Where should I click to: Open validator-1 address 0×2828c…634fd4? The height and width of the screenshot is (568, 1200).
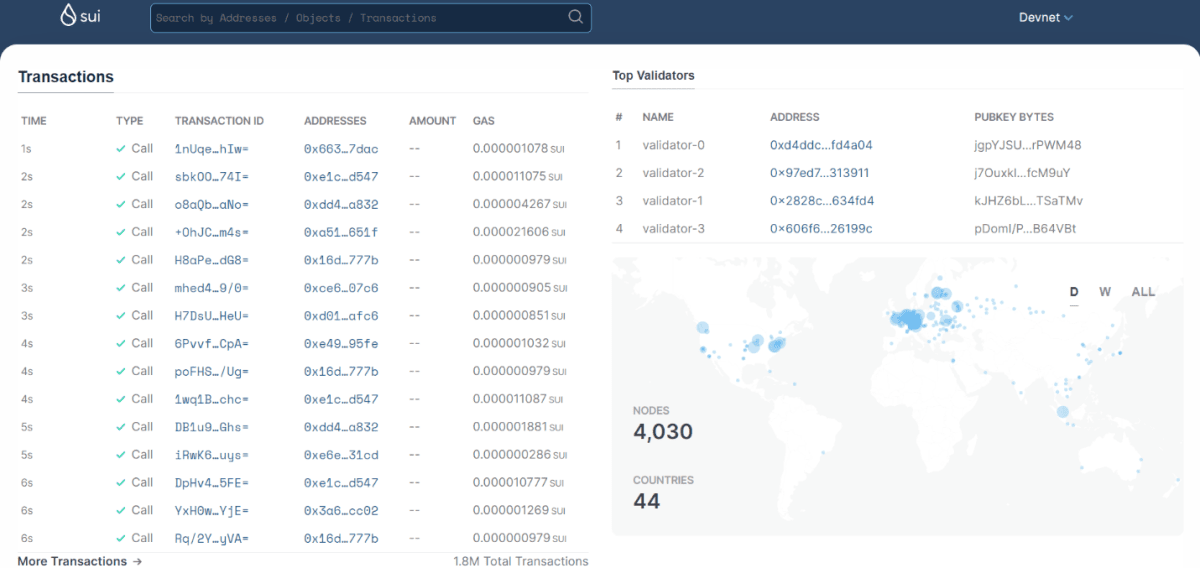tap(822, 201)
